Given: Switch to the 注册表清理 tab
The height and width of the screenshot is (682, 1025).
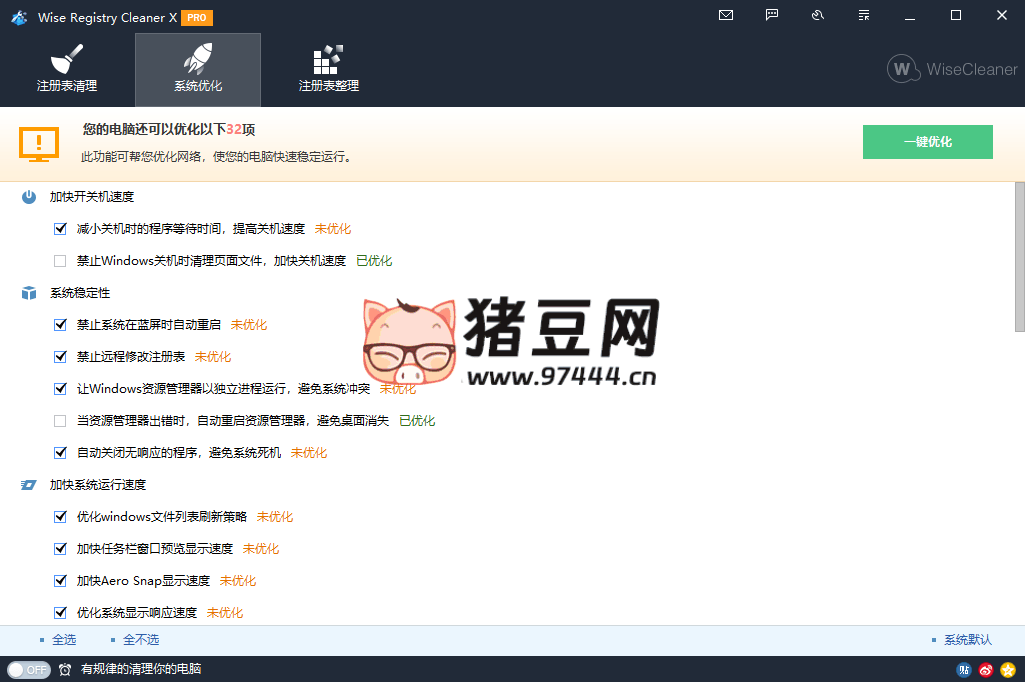Looking at the screenshot, I should click(66, 69).
